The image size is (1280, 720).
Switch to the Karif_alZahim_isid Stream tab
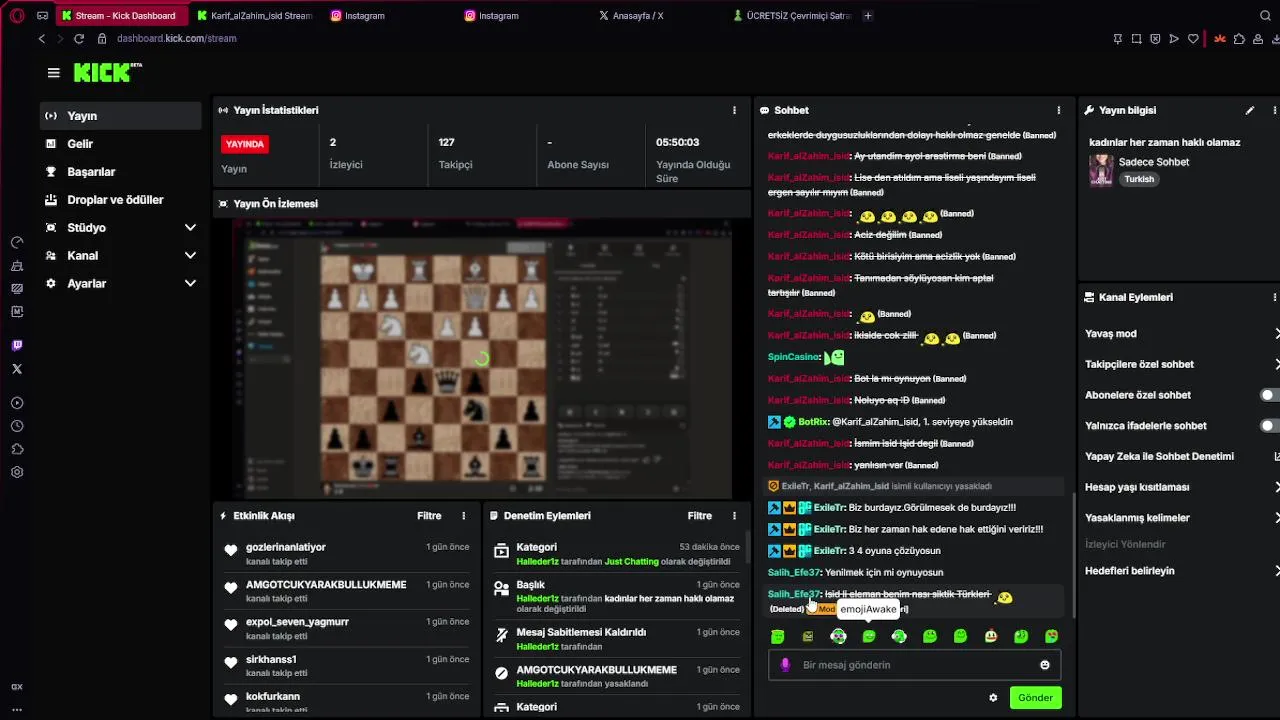click(254, 16)
